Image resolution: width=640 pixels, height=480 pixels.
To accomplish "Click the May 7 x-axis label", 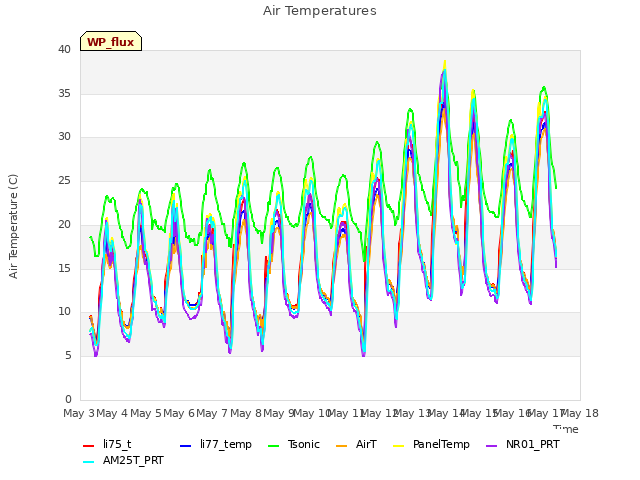I will (x=212, y=413).
